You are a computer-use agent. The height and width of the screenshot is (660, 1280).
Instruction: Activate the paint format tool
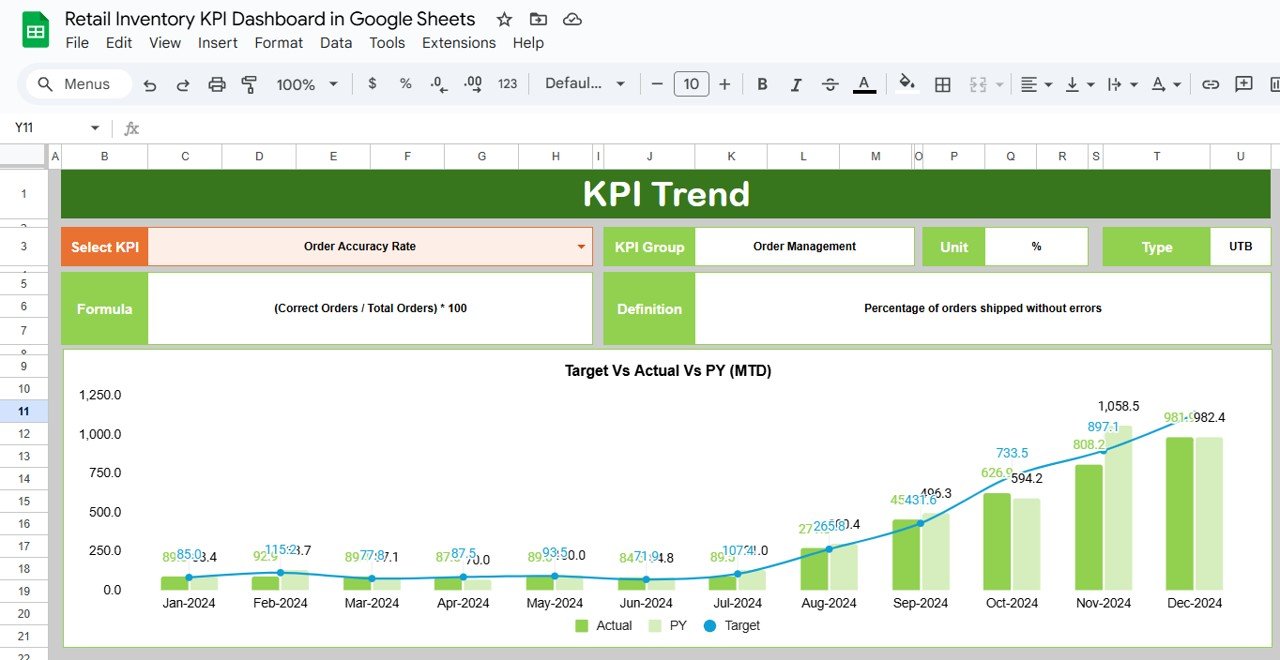click(x=250, y=85)
